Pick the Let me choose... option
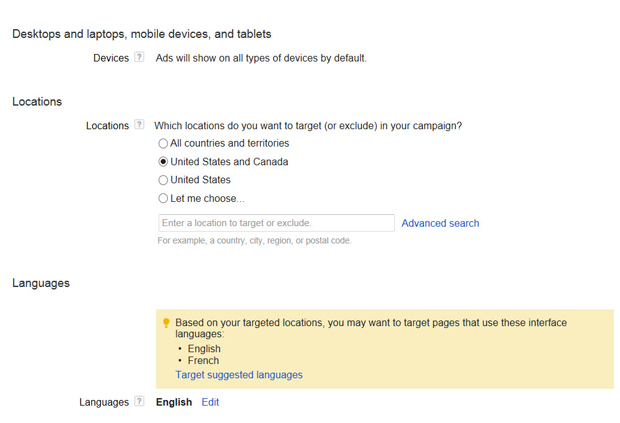 (x=163, y=198)
